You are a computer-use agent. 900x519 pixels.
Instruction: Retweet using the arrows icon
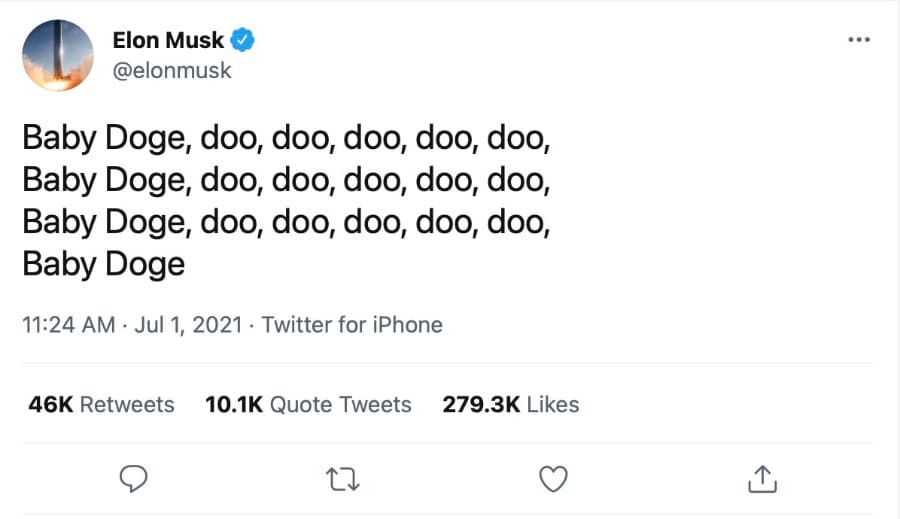pos(343,479)
